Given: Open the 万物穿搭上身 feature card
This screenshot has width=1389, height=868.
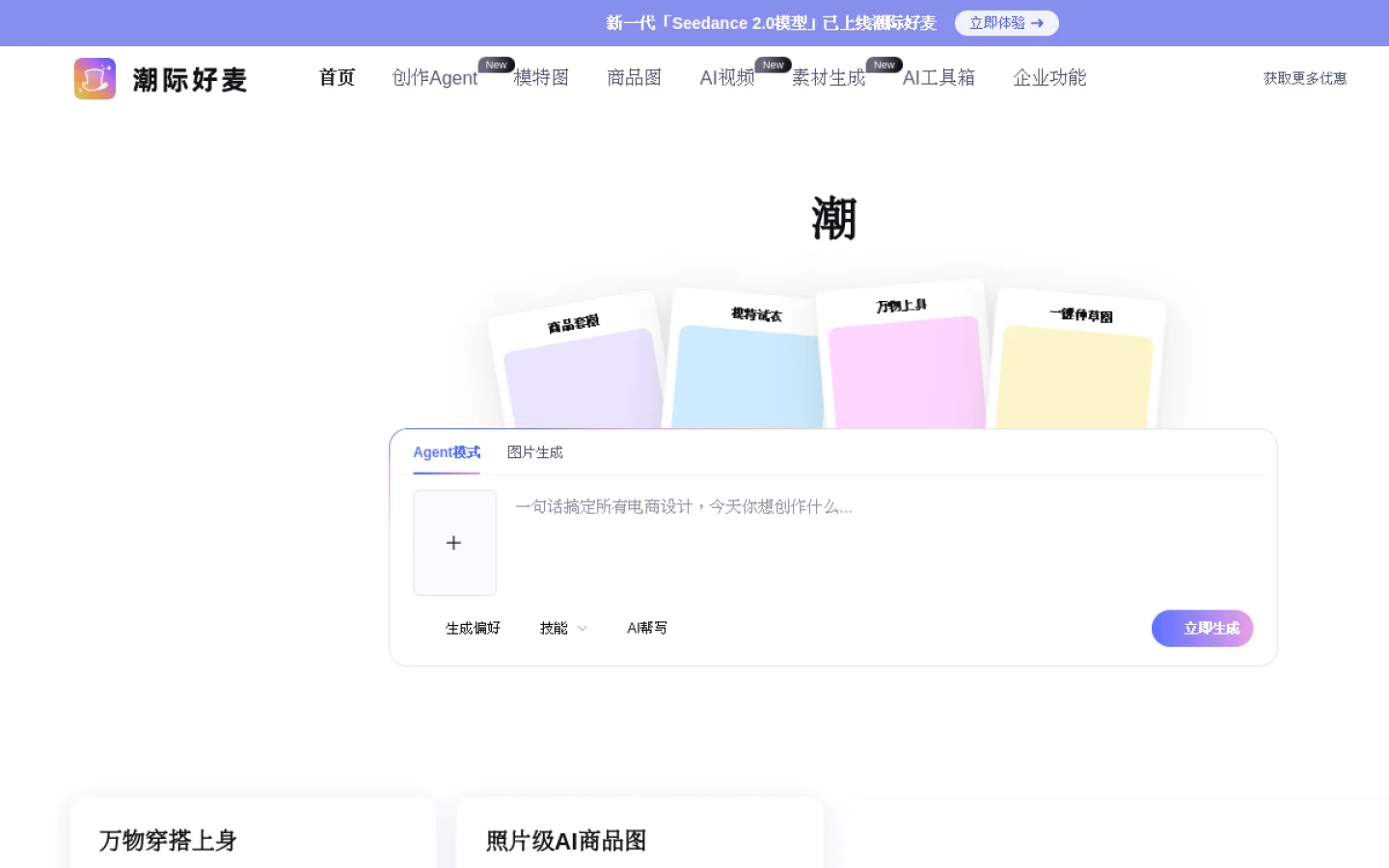Looking at the screenshot, I should (x=254, y=833).
